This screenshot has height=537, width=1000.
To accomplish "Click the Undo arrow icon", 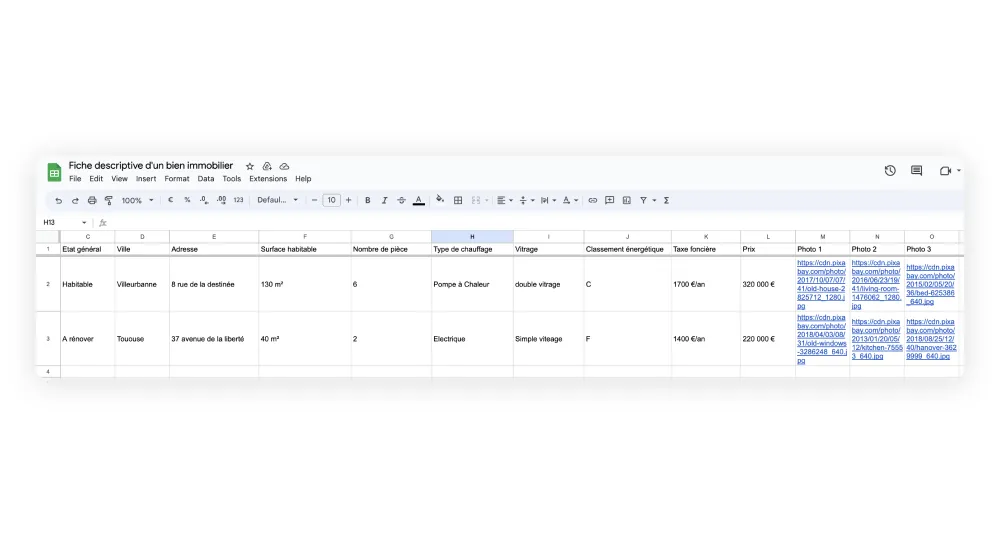I will [x=58, y=200].
